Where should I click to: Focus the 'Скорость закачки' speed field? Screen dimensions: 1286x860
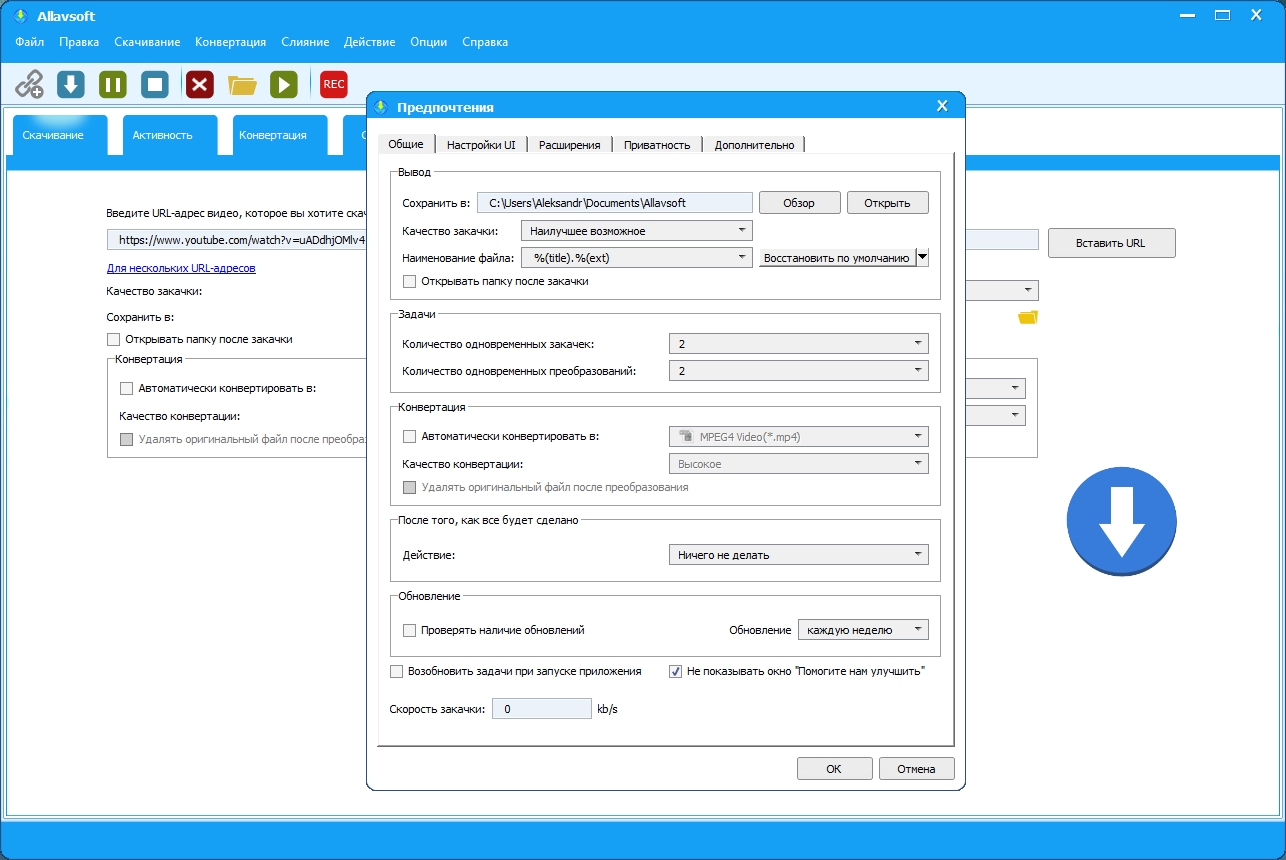(542, 709)
